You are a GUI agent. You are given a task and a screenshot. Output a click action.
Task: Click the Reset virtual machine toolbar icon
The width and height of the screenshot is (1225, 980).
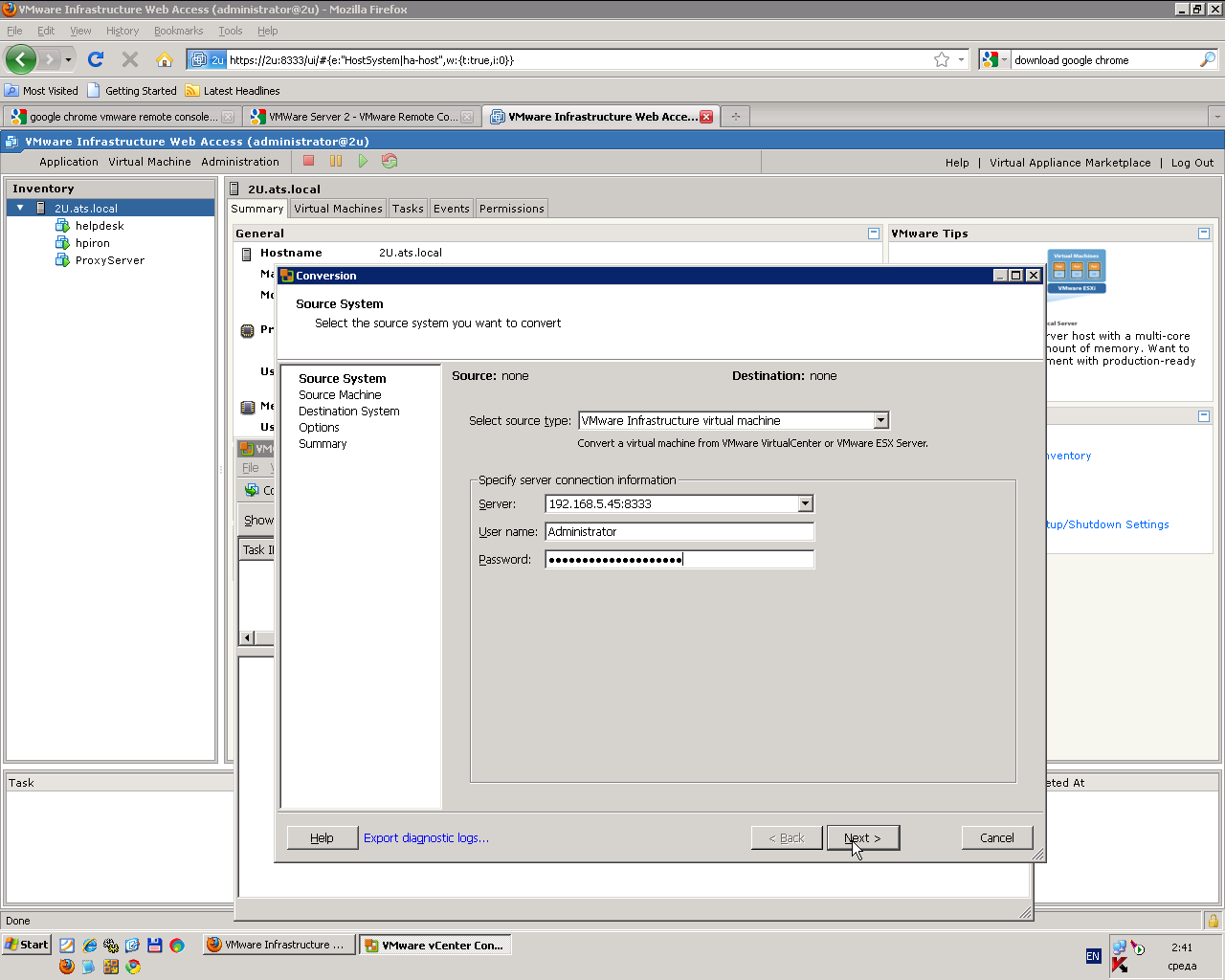[390, 161]
